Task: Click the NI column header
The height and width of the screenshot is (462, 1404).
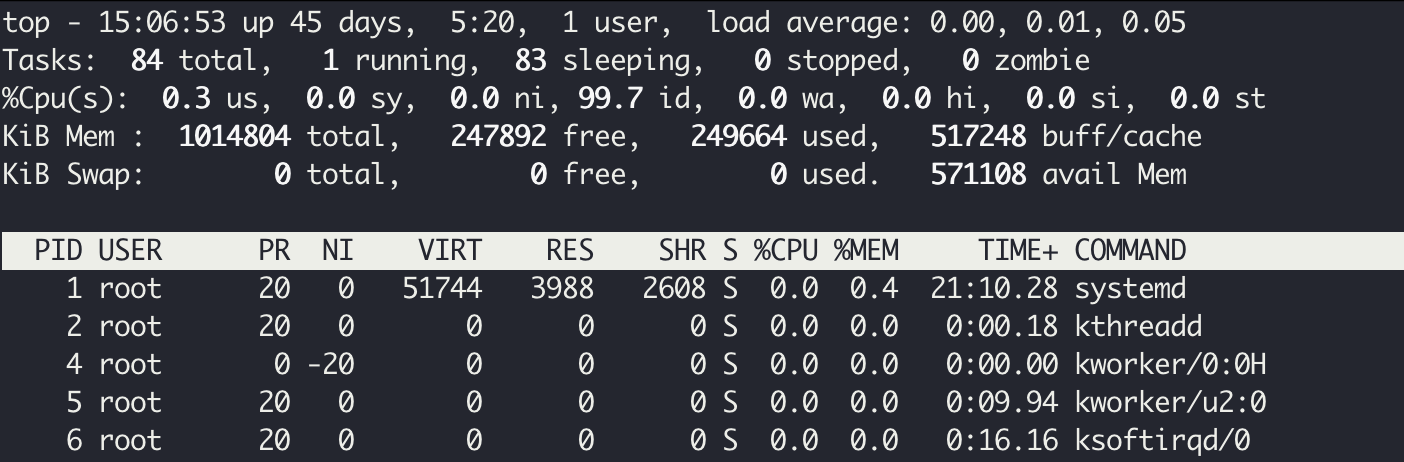Action: [x=337, y=250]
